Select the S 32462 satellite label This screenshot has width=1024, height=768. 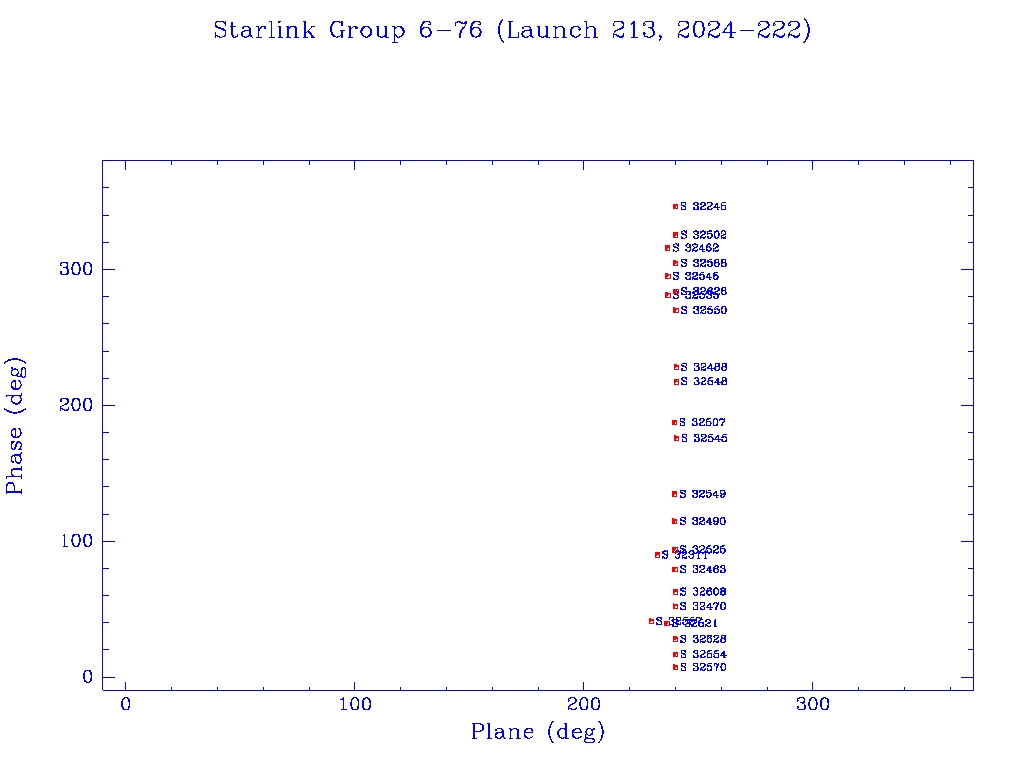pos(695,248)
